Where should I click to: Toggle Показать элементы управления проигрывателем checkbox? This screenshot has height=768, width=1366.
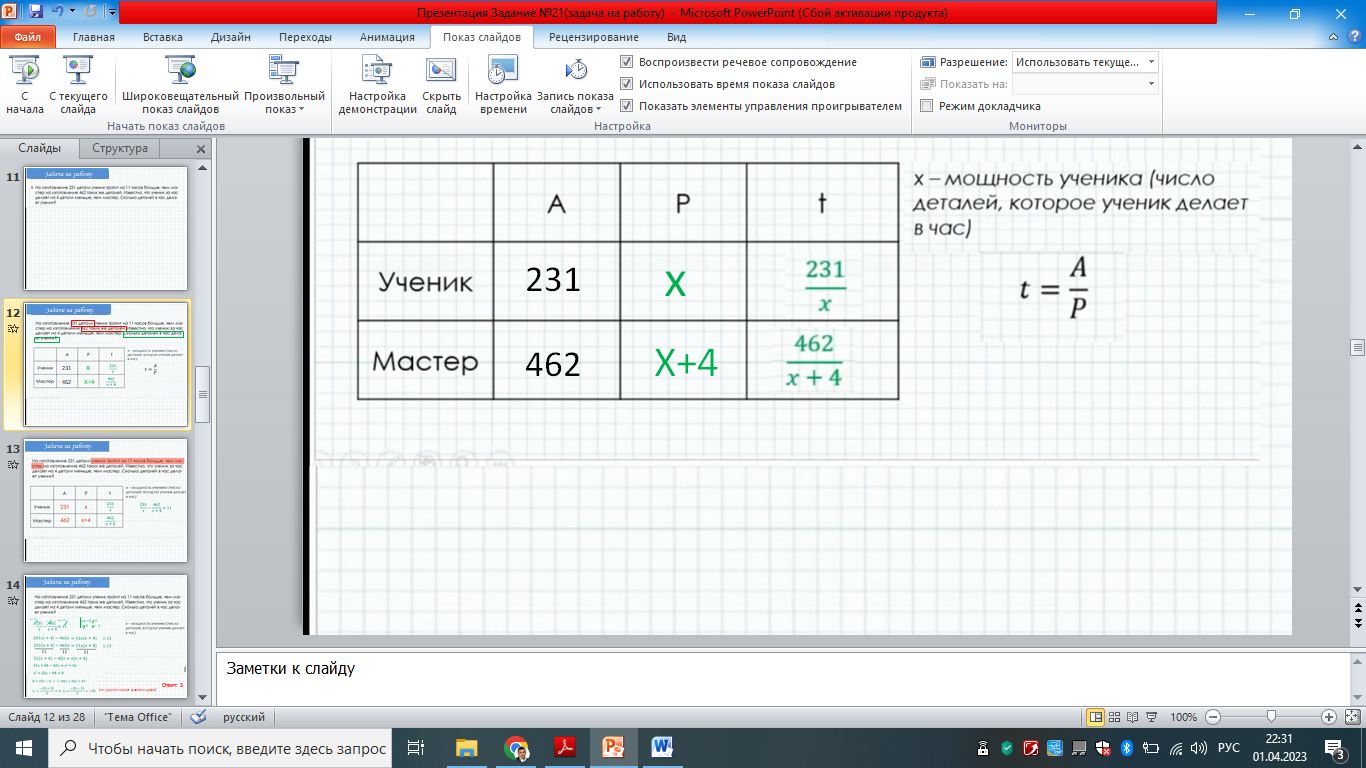pos(626,106)
